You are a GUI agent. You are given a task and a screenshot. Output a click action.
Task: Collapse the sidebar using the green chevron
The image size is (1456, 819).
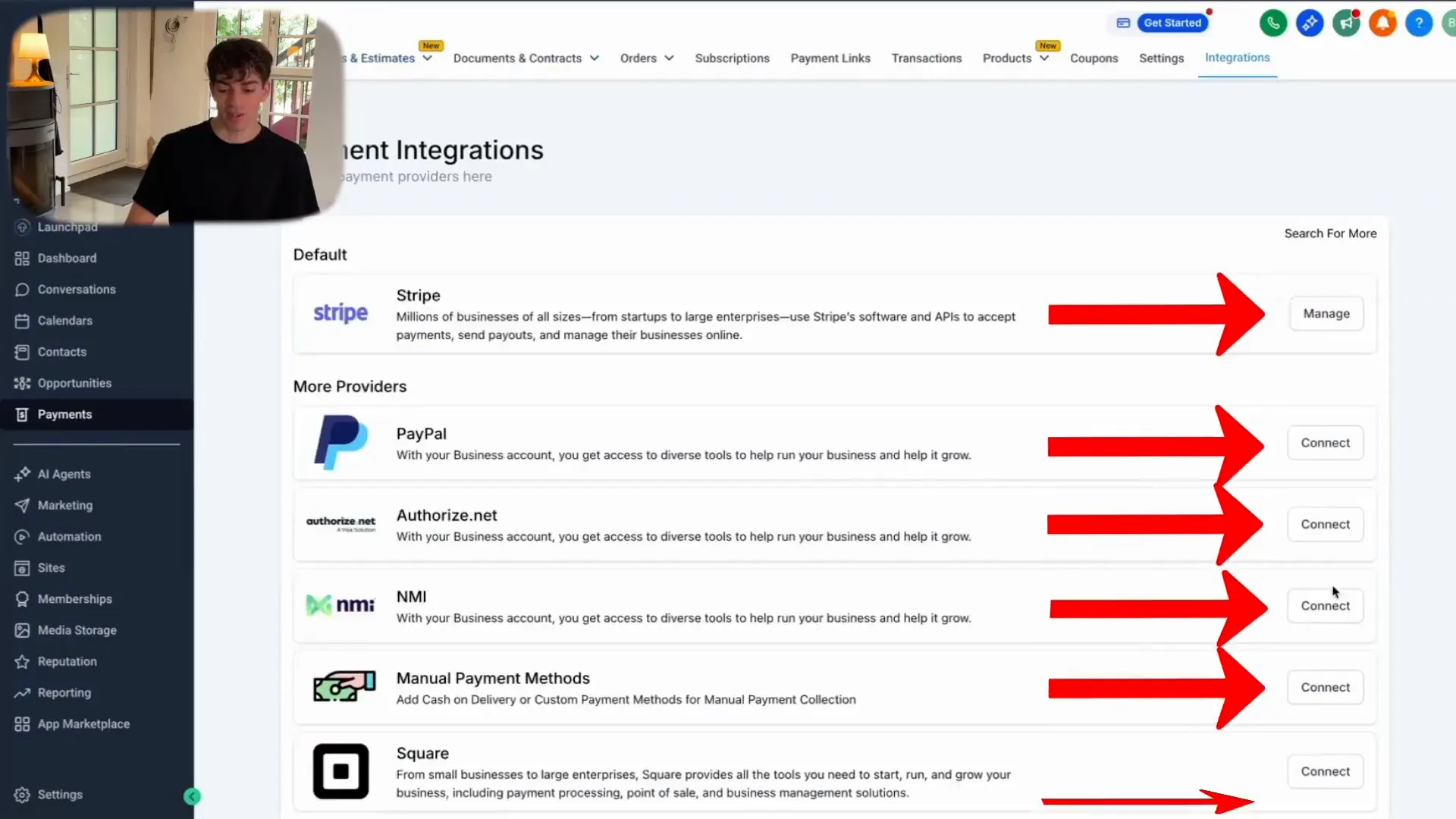tap(192, 795)
